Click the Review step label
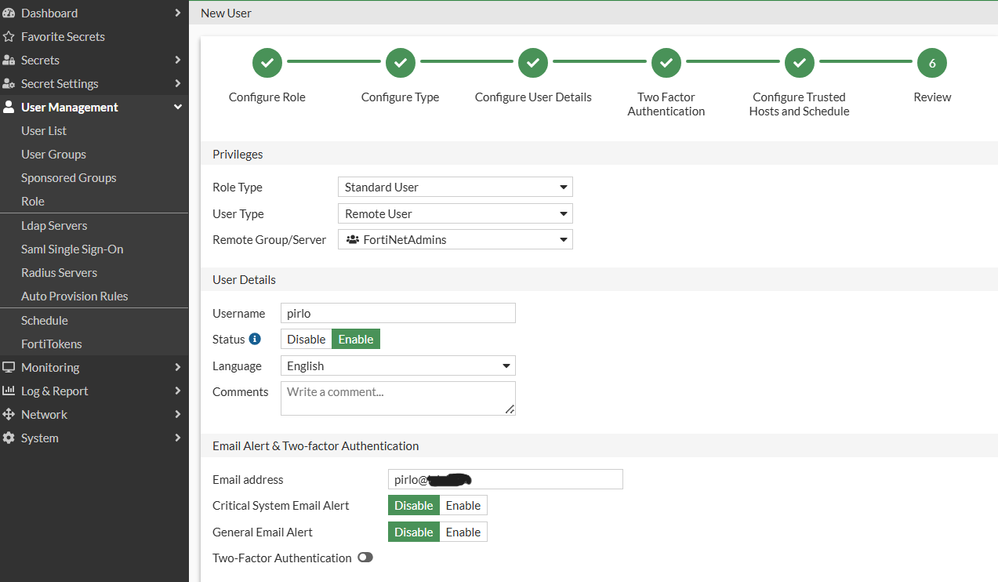The width and height of the screenshot is (998, 582). 932,97
